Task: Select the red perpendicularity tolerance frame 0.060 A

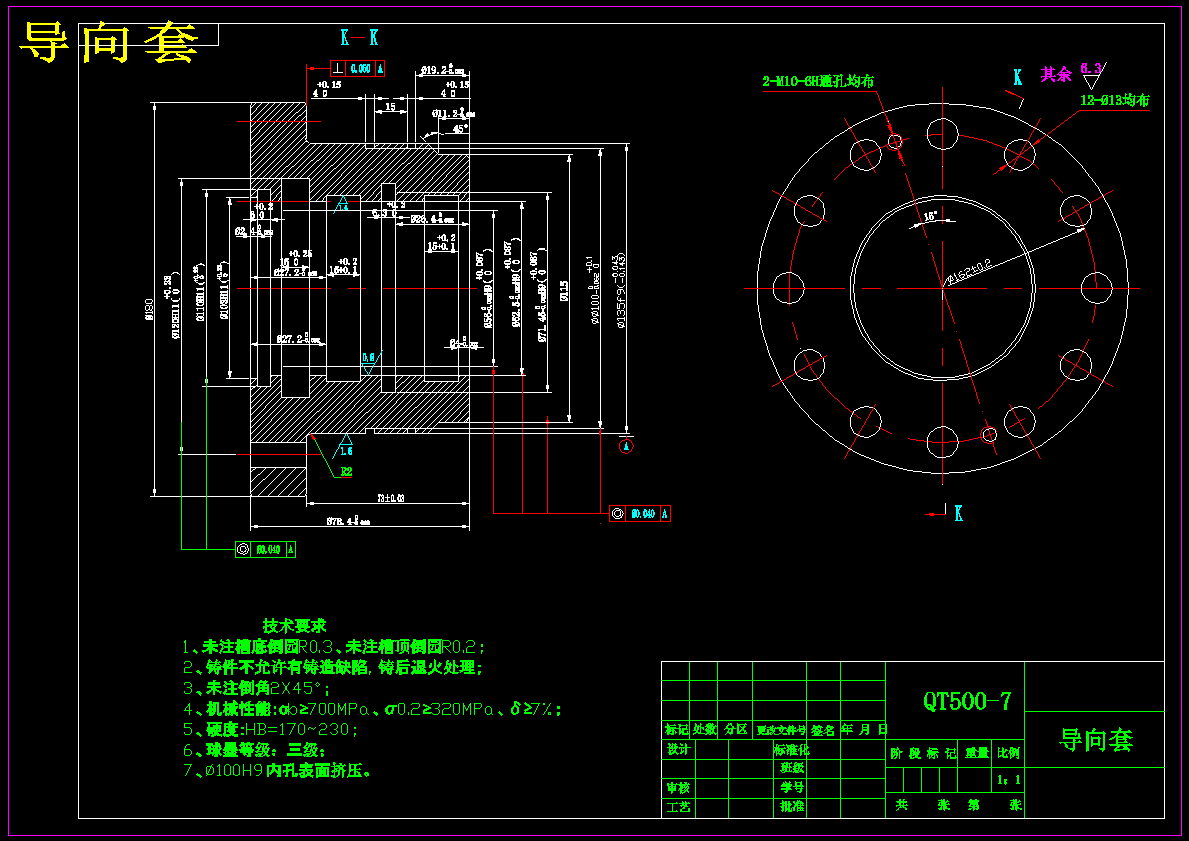Action: tap(357, 68)
